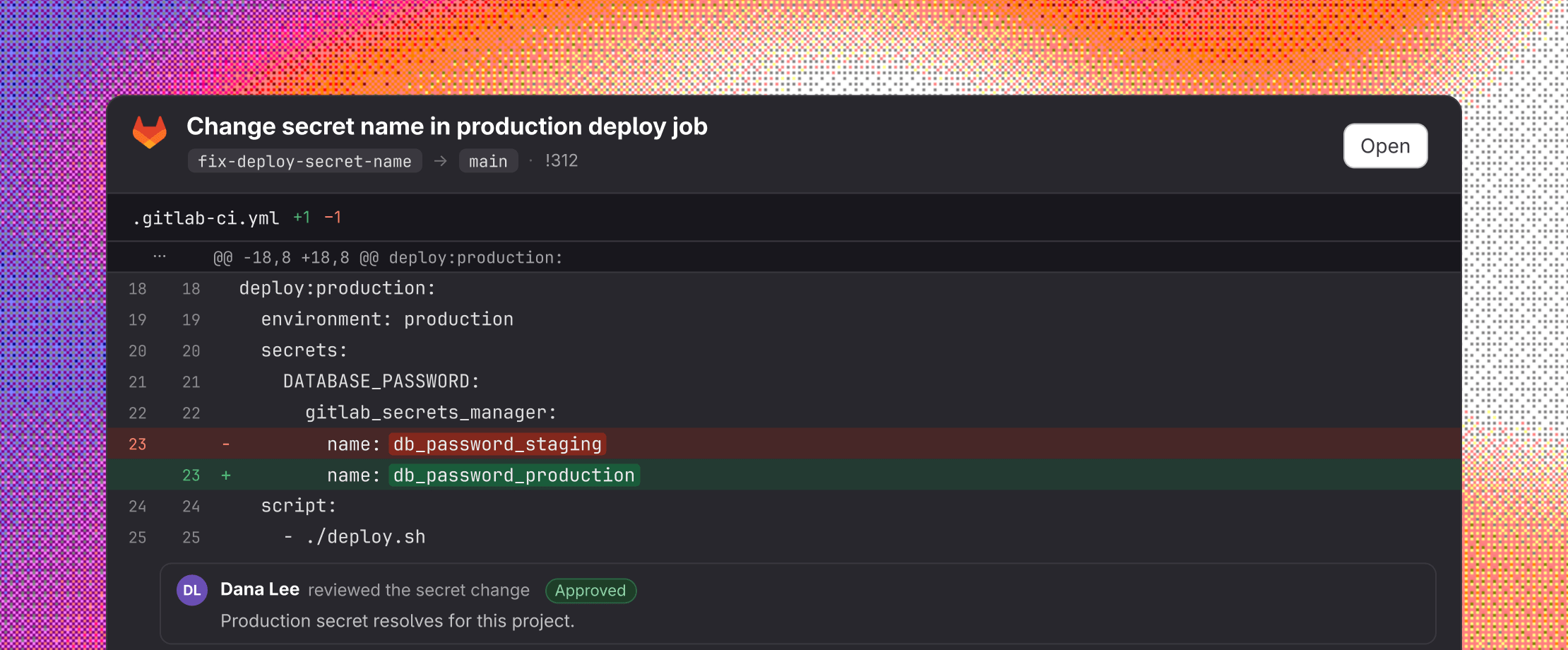Click the Approved badge
The height and width of the screenshot is (650, 1568).
pos(590,591)
